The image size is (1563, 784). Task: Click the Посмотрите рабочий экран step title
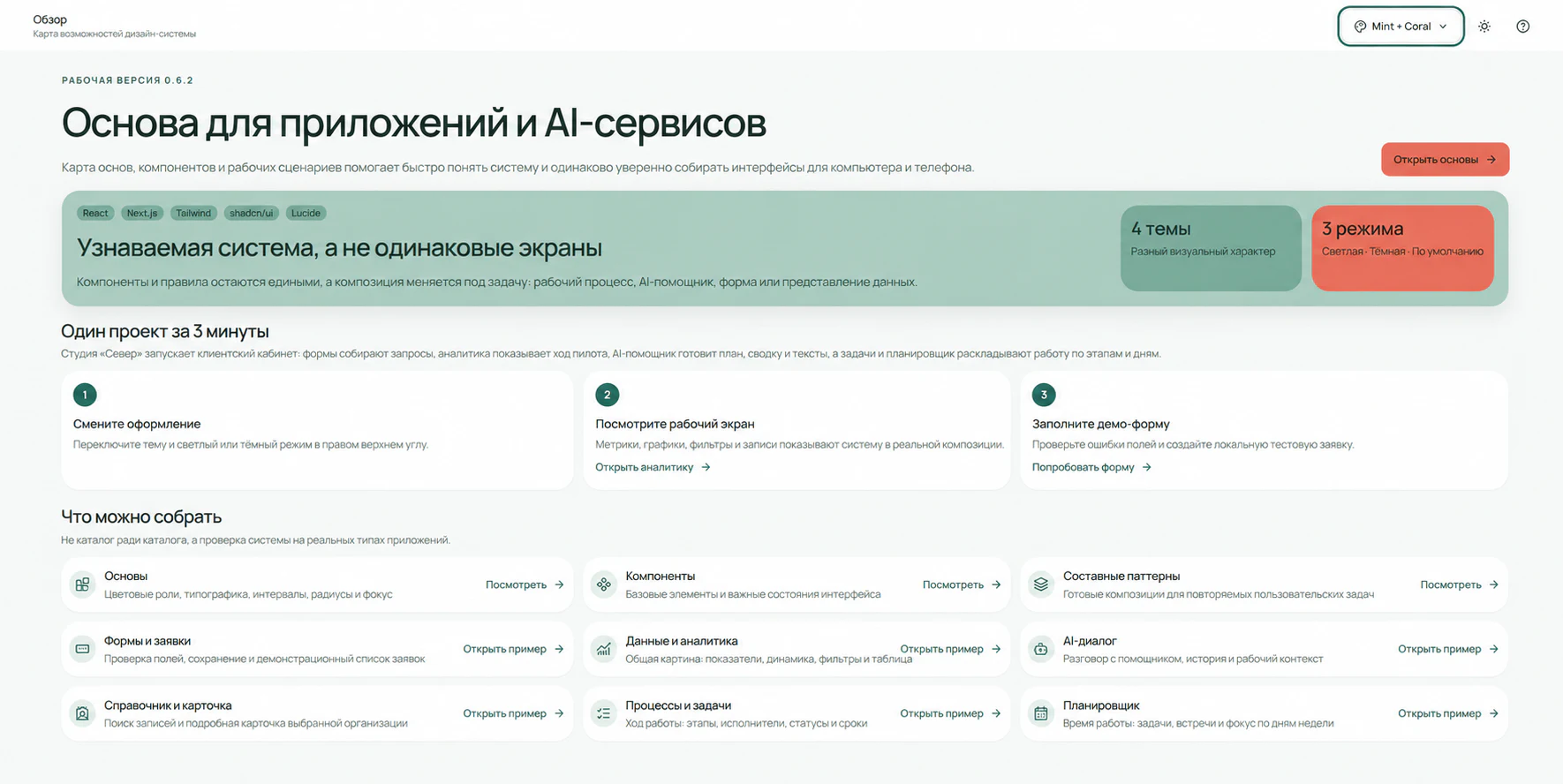tap(675, 424)
